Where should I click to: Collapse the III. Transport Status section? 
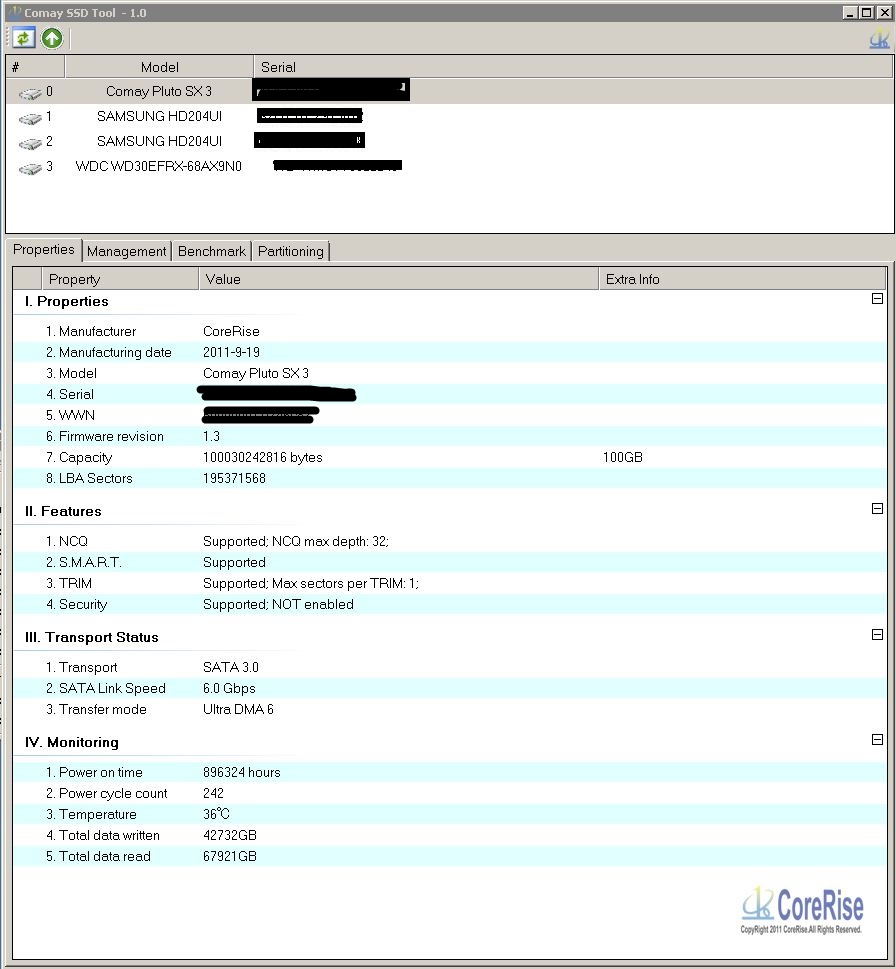point(877,635)
